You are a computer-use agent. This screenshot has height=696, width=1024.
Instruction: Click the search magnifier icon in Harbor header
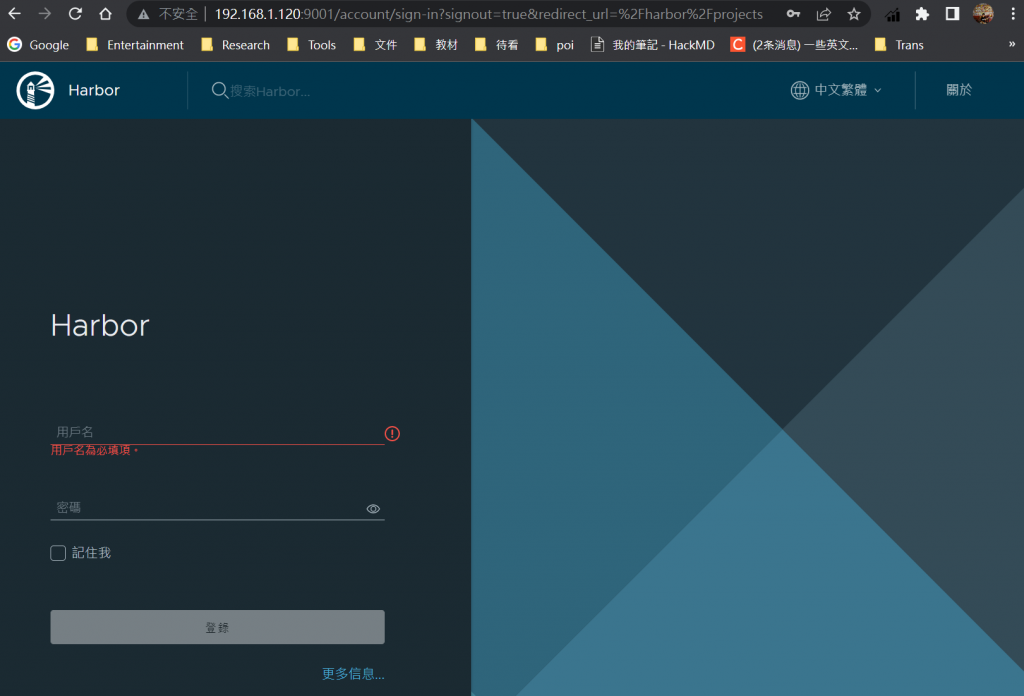point(219,90)
